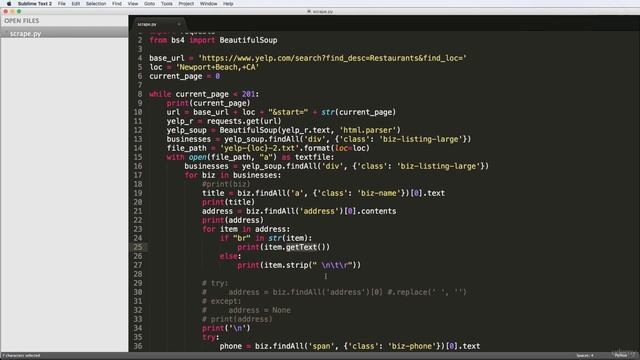This screenshot has width=640, height=360.
Task: Open the Help menu
Action: point(228,4)
